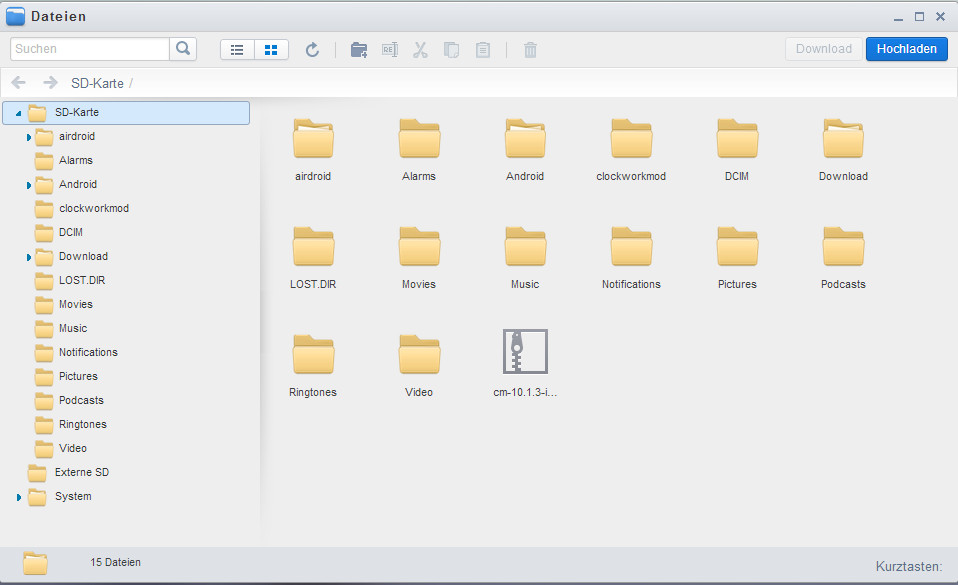This screenshot has height=585, width=958.
Task: Click the cut scissors icon
Action: [420, 50]
